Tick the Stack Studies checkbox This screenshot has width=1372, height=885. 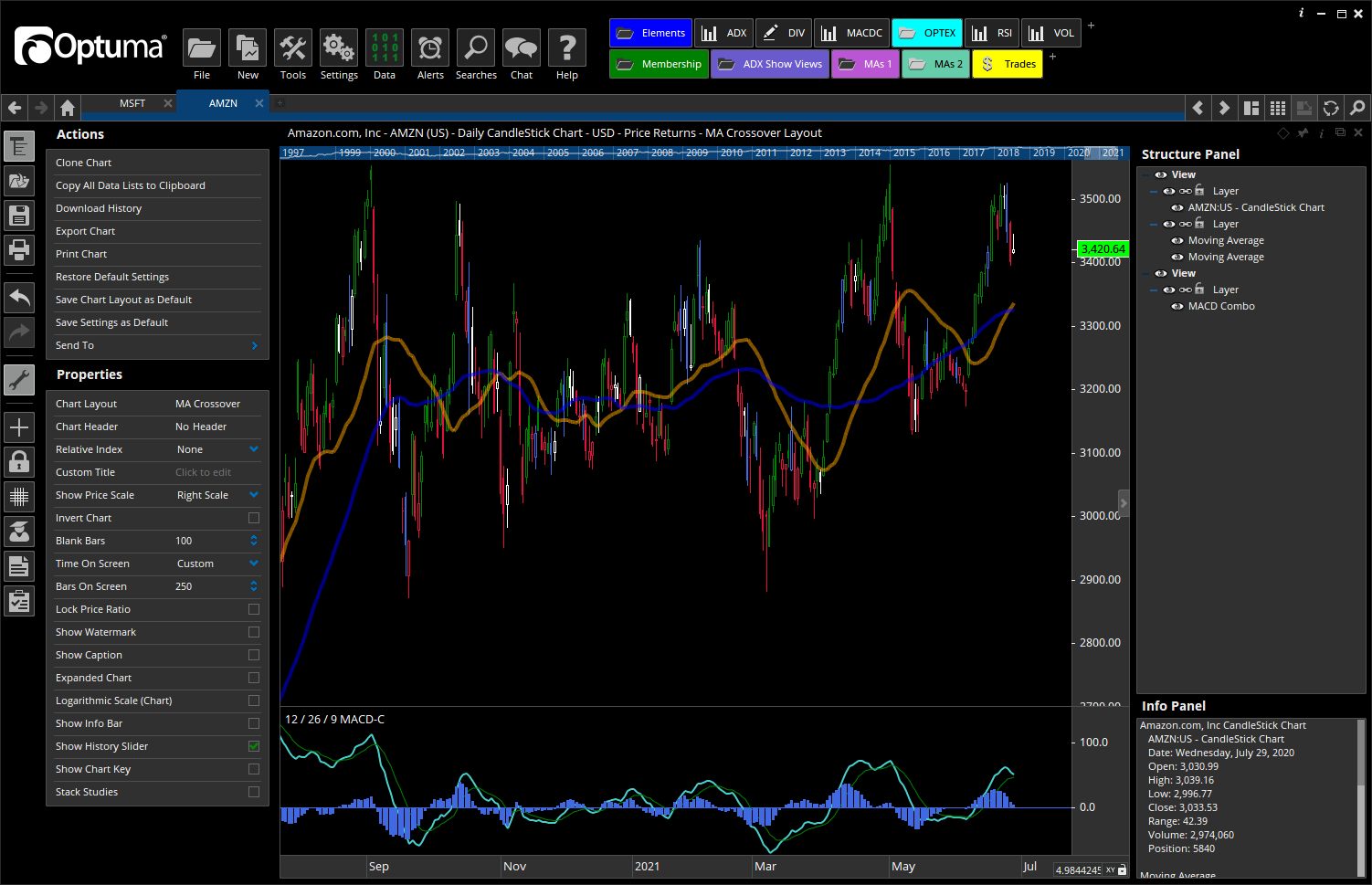254,792
